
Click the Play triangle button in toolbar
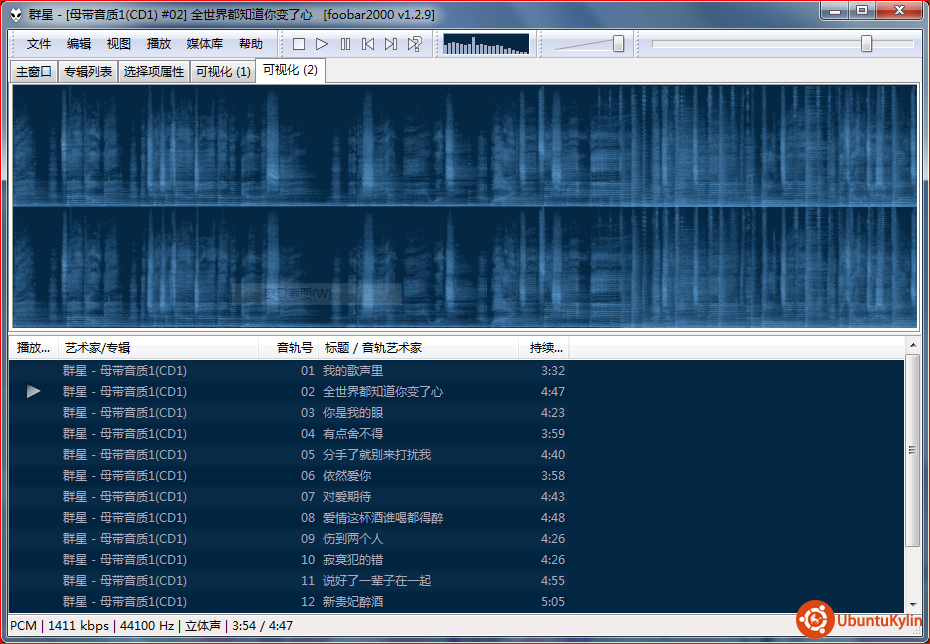322,44
